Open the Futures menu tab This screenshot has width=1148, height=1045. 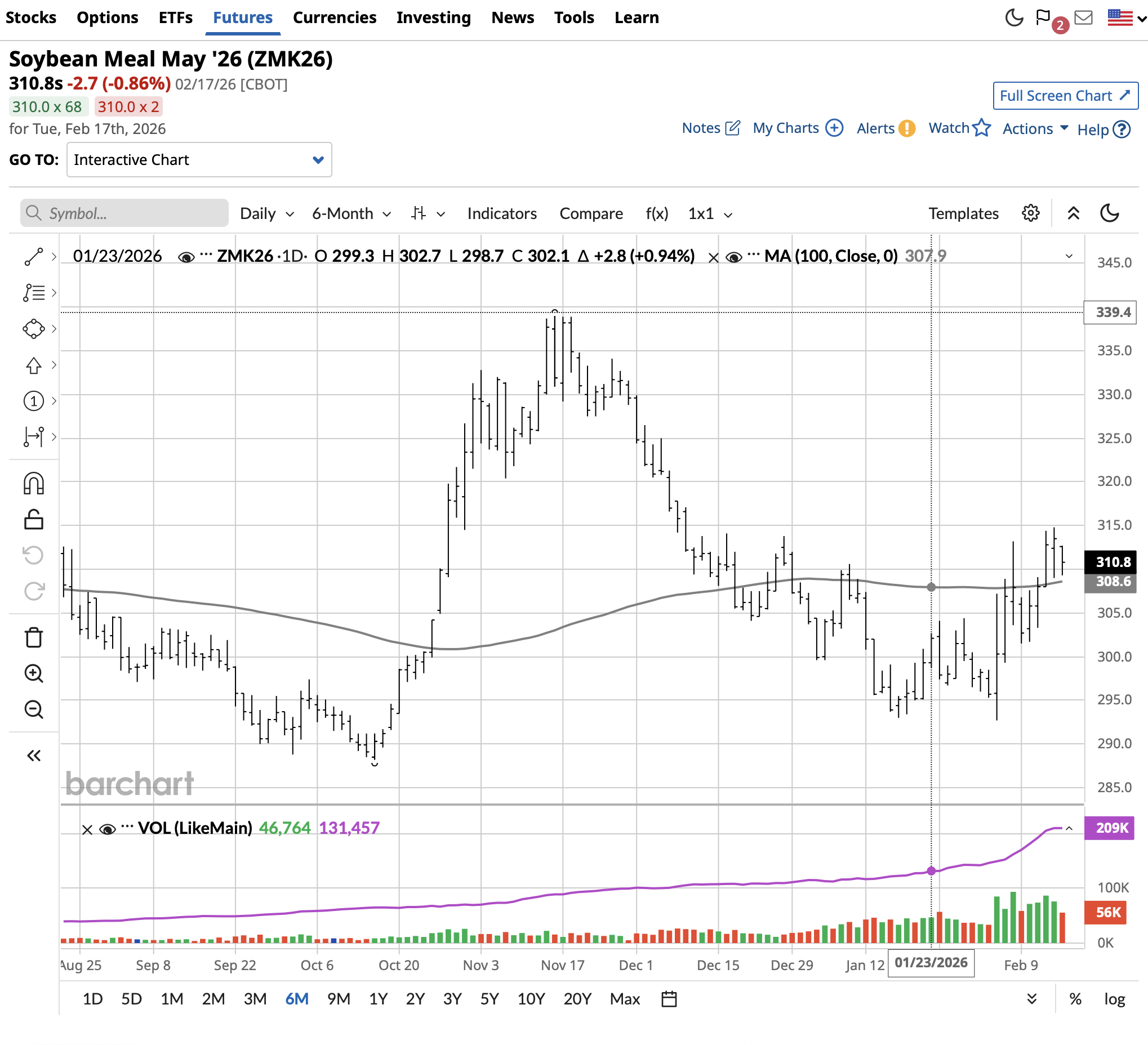[x=243, y=17]
